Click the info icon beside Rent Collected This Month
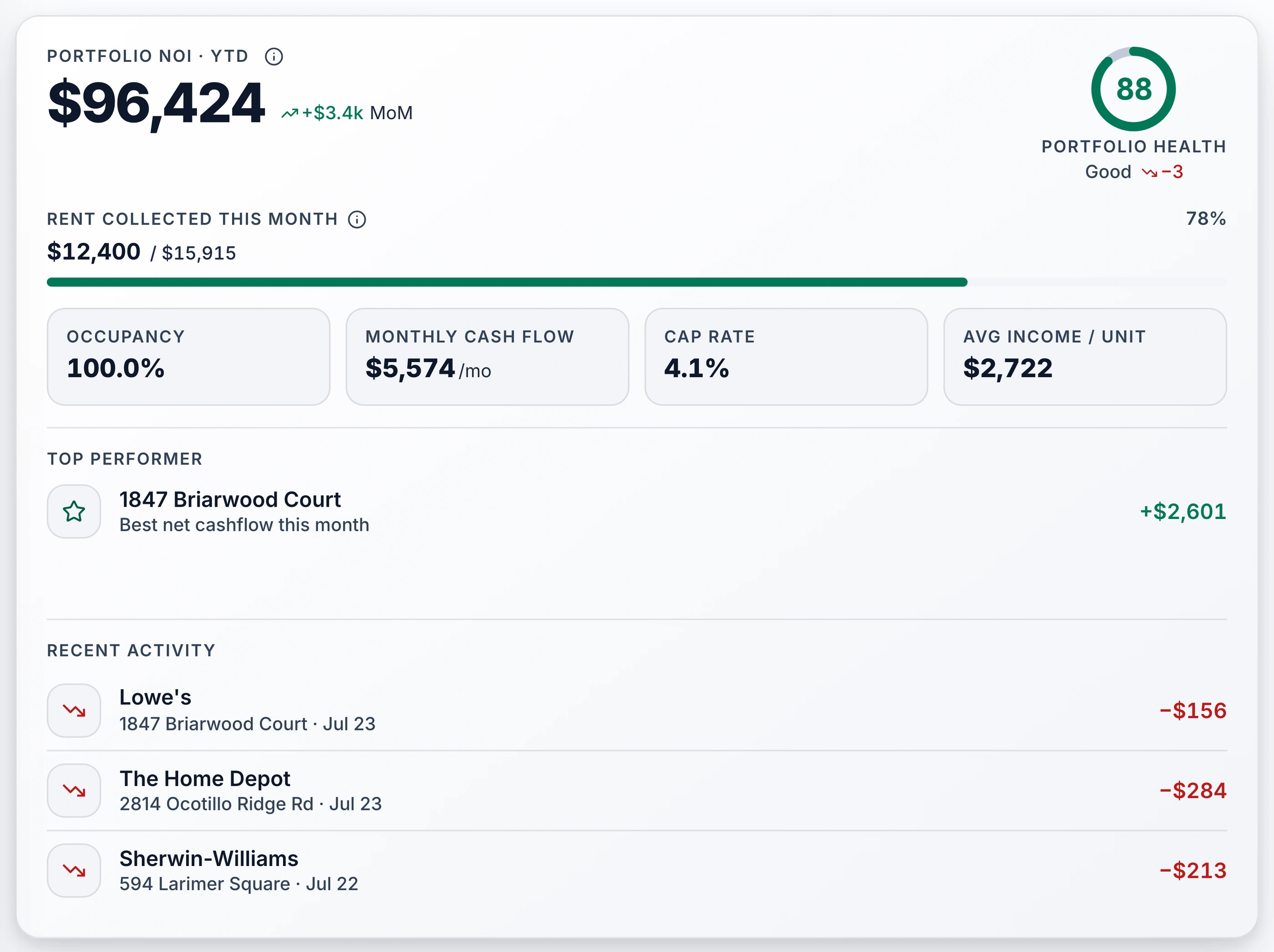The height and width of the screenshot is (952, 1274). tap(357, 219)
